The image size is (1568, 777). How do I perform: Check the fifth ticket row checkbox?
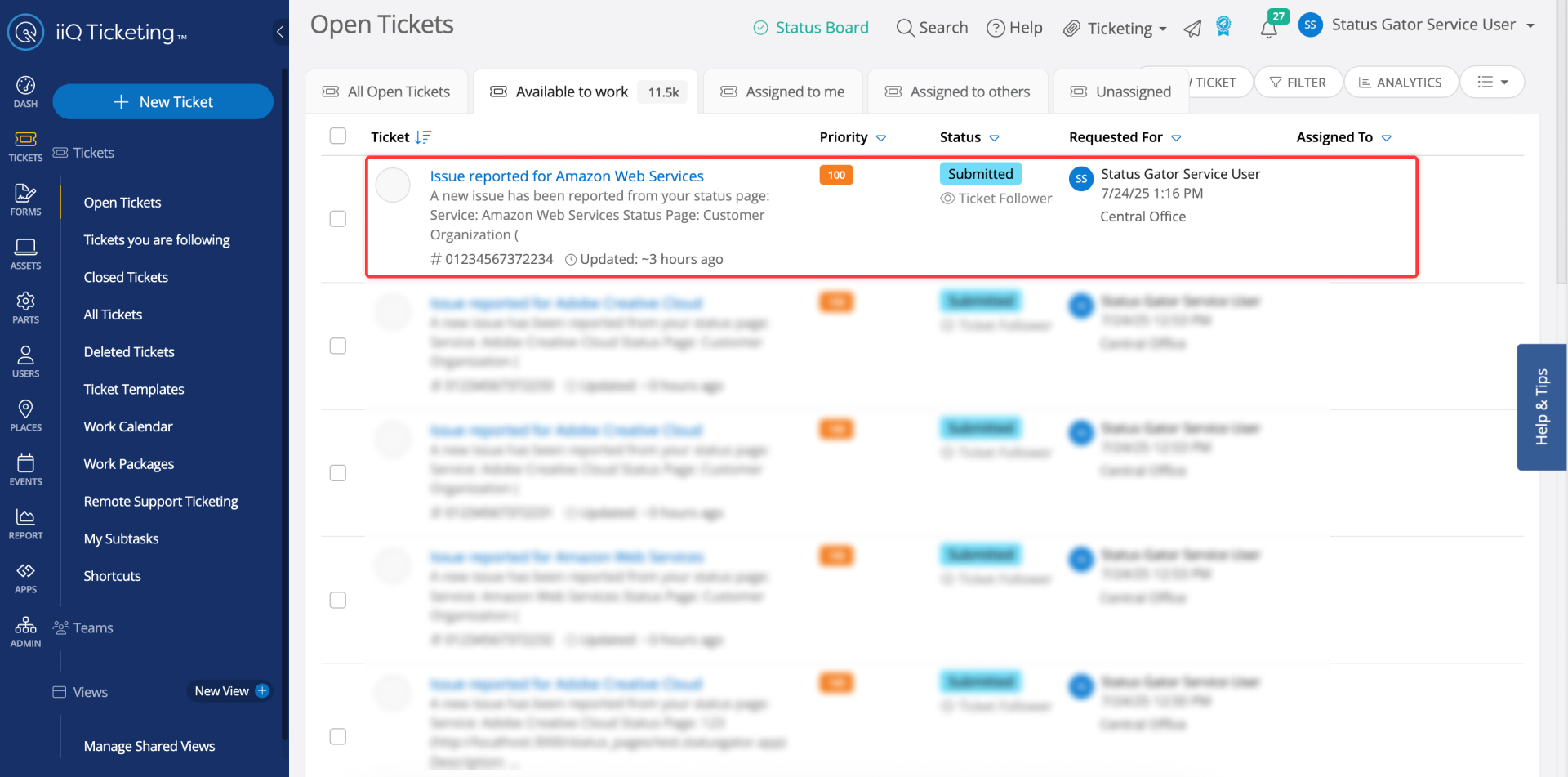(x=338, y=737)
